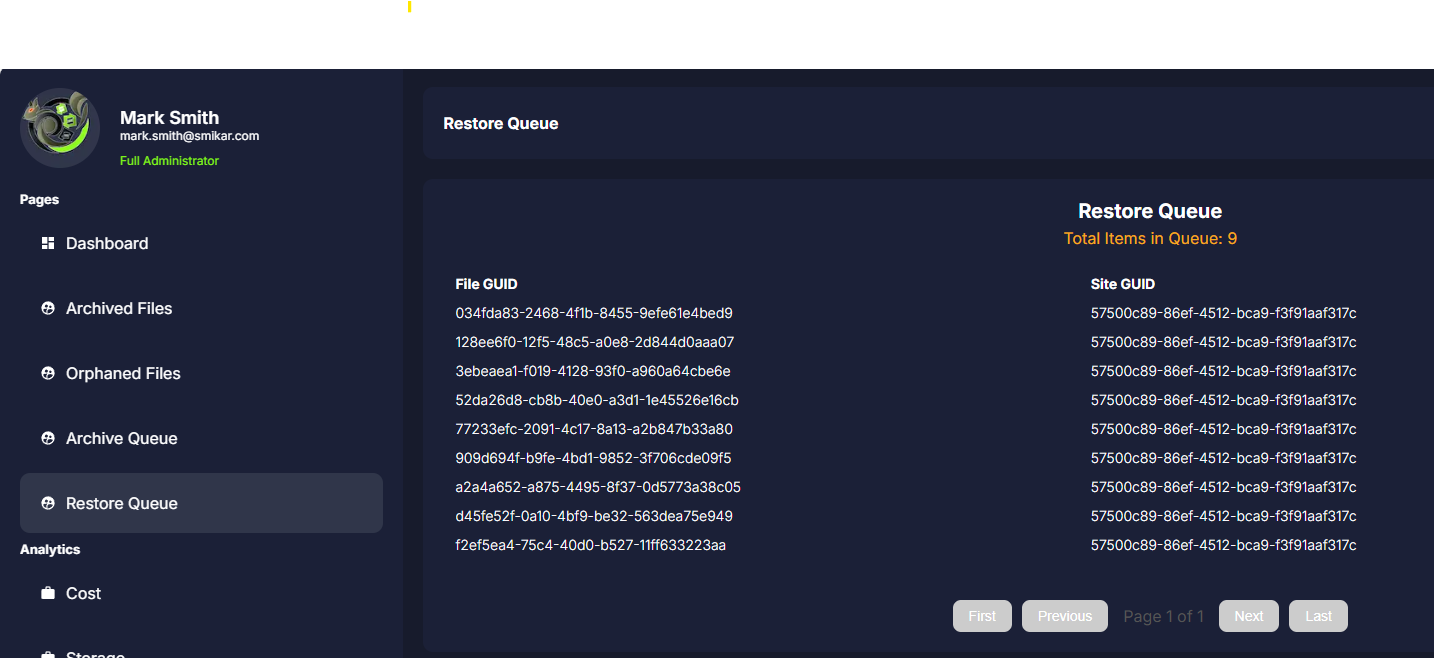Click the Orphaned Files sidebar icon
Viewport: 1434px width, 658px height.
47,374
